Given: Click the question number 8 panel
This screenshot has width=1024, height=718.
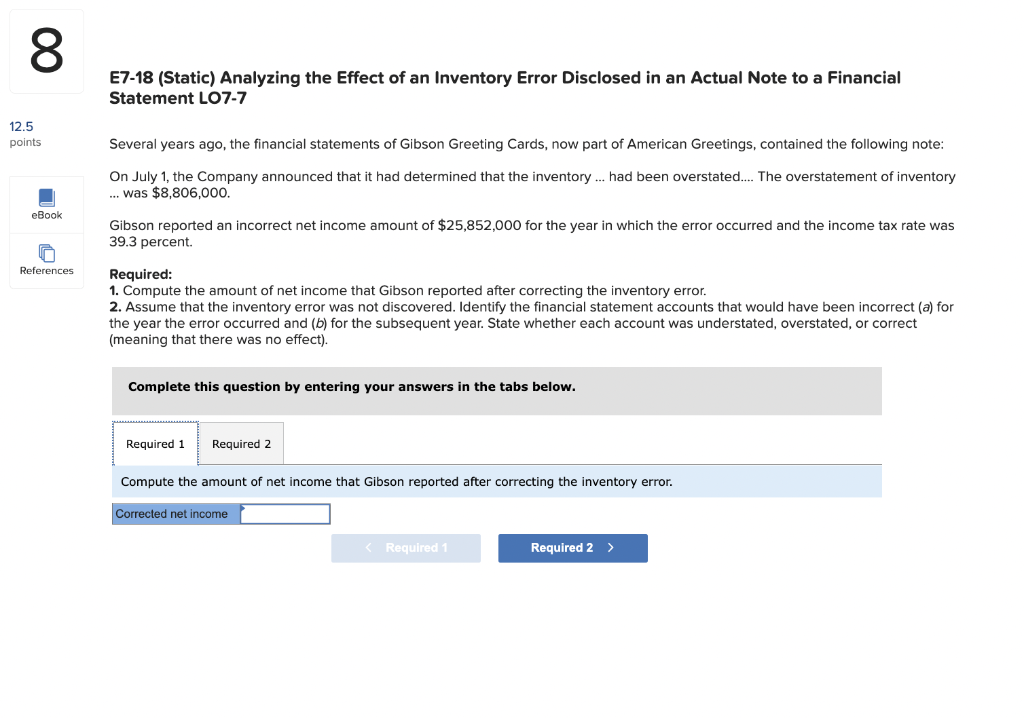Looking at the screenshot, I should tap(46, 48).
